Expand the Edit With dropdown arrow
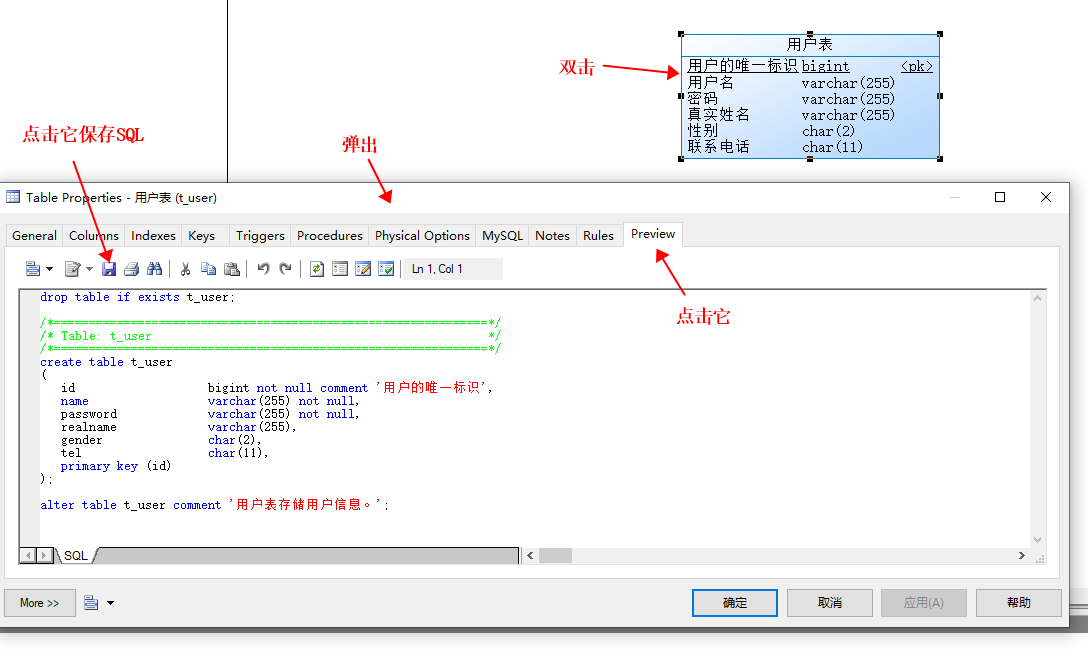This screenshot has width=1088, height=663. click(89, 269)
